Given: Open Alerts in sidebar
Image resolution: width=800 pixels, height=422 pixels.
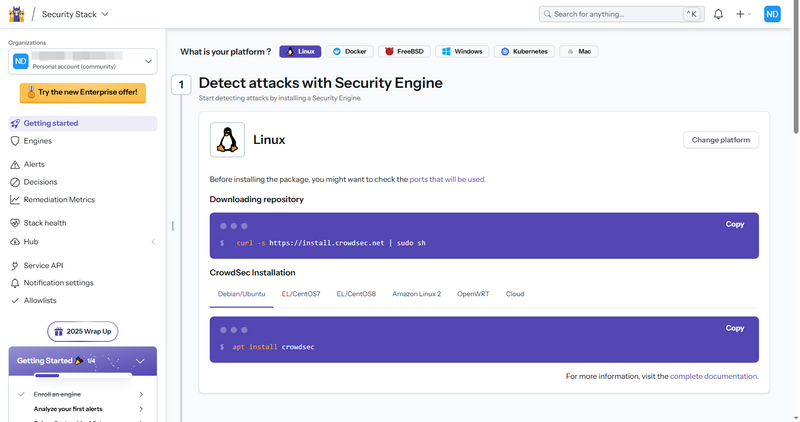Looking at the screenshot, I should [x=34, y=164].
